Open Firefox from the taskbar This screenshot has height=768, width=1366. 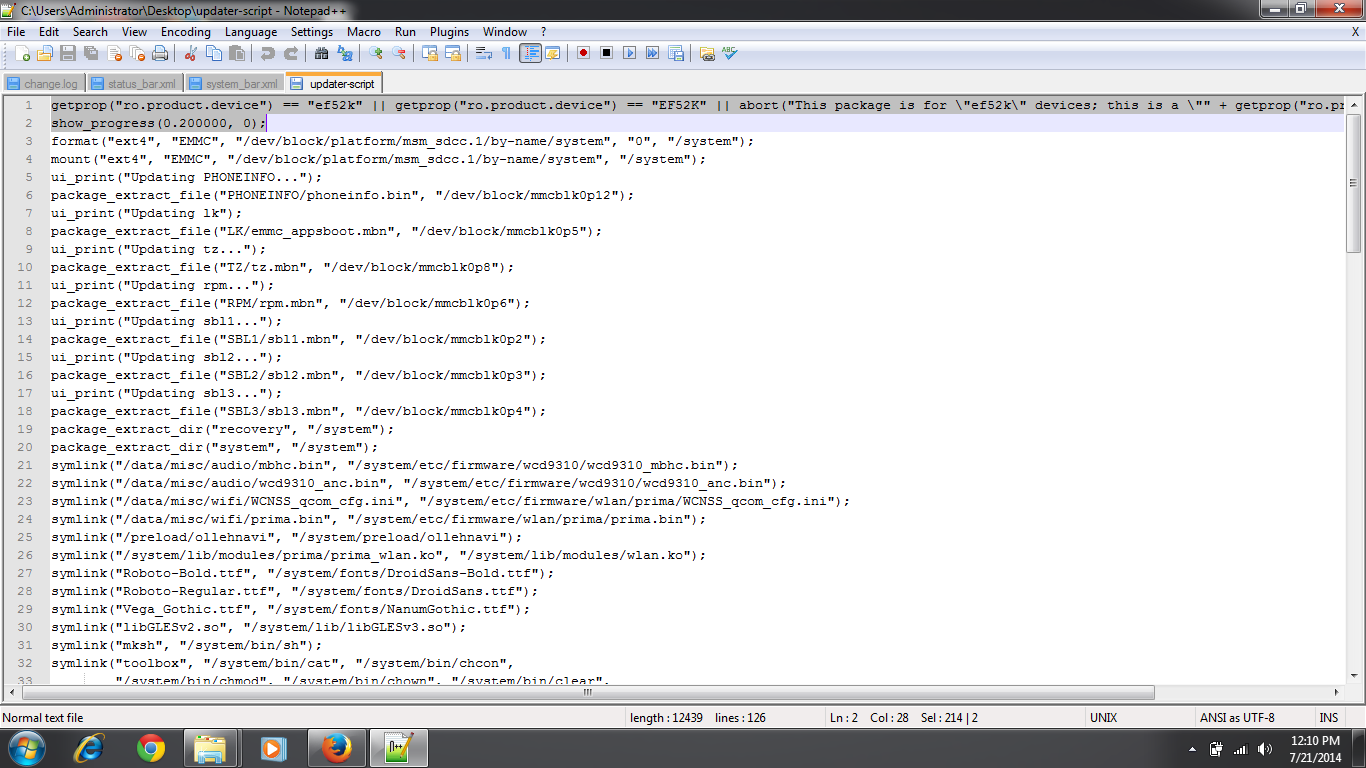click(337, 748)
